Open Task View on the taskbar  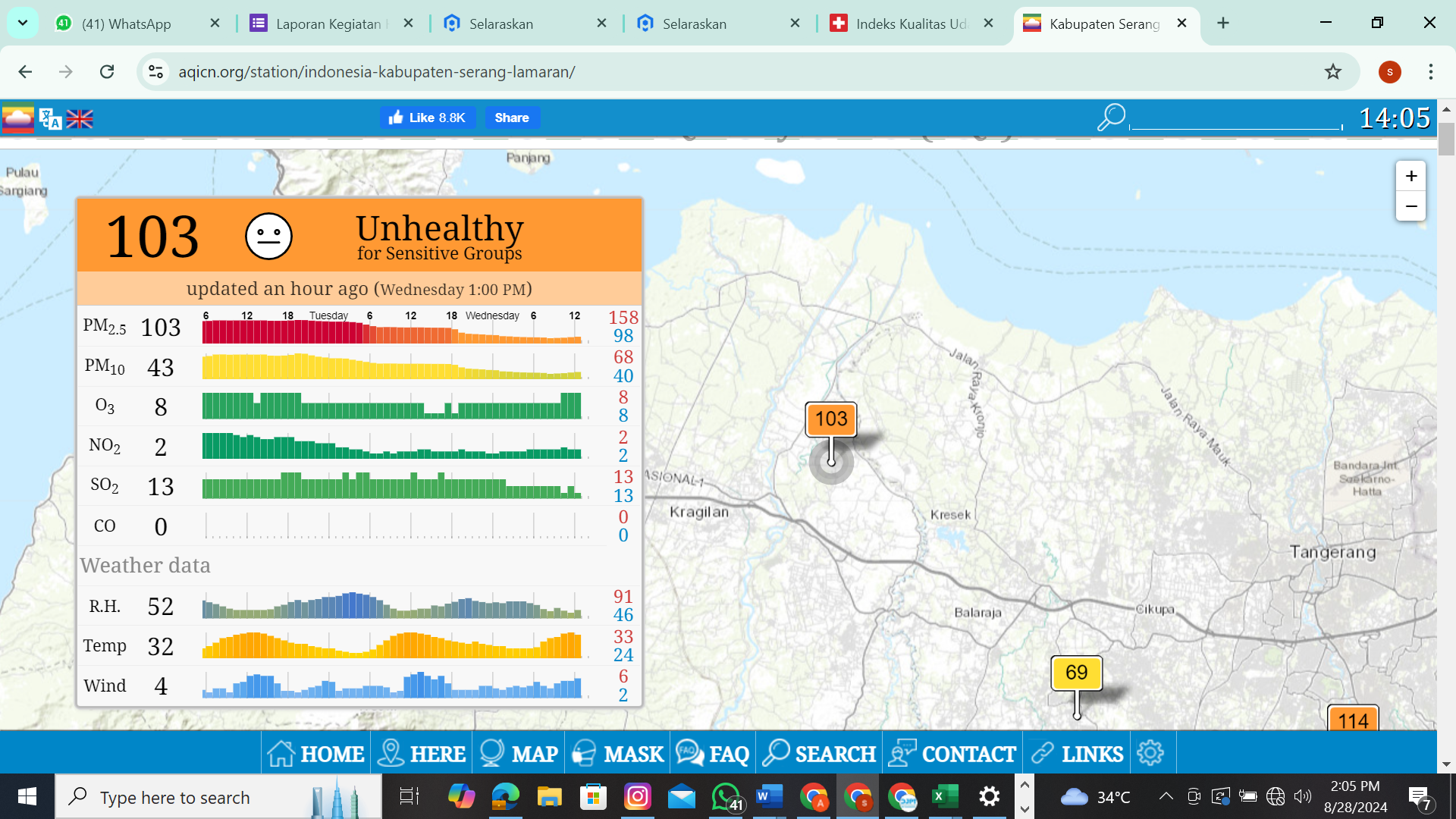tap(409, 796)
